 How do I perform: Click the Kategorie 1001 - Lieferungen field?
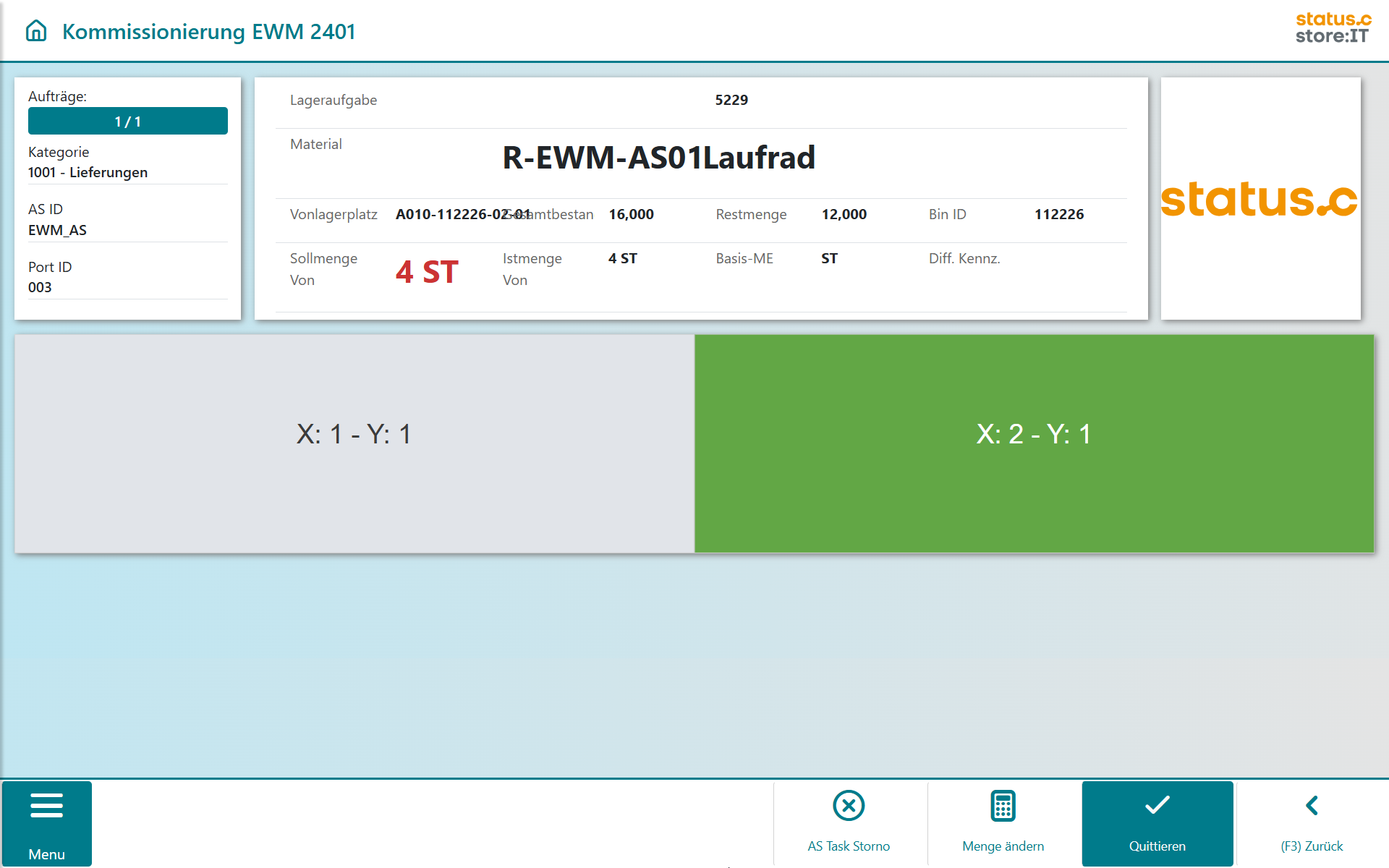coord(88,172)
